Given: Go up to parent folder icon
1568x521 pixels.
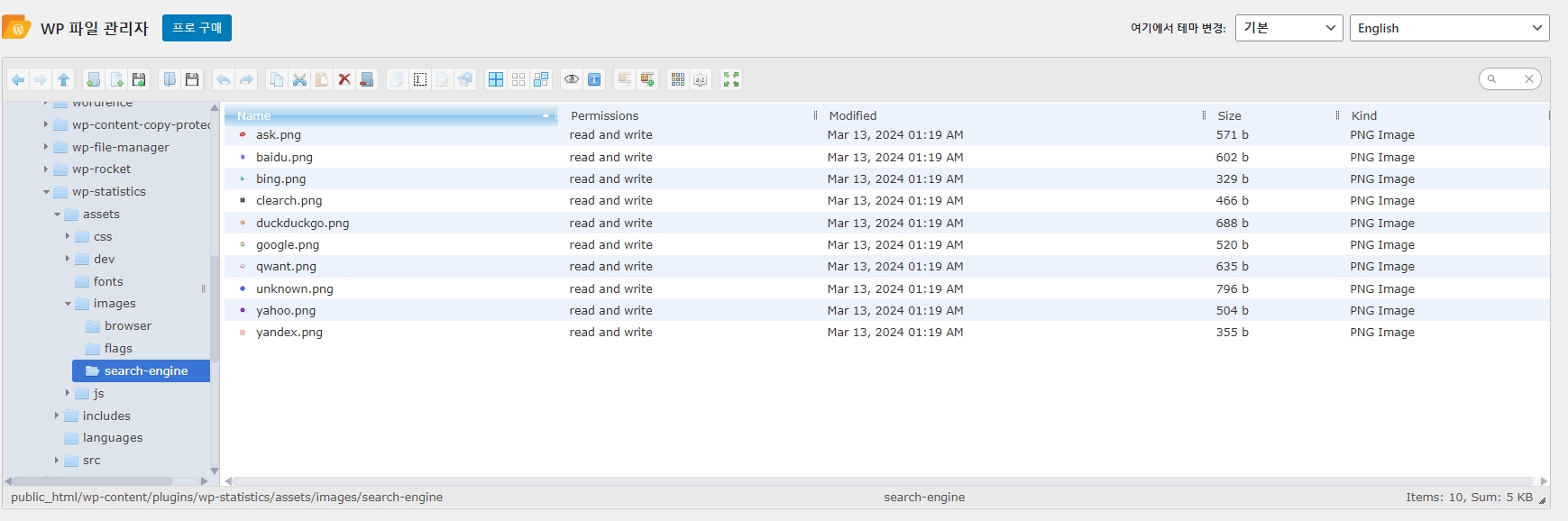Looking at the screenshot, I should (63, 79).
